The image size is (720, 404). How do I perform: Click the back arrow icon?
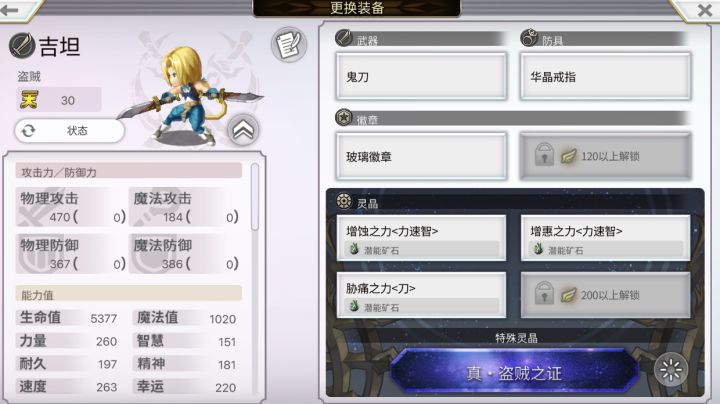9,10
